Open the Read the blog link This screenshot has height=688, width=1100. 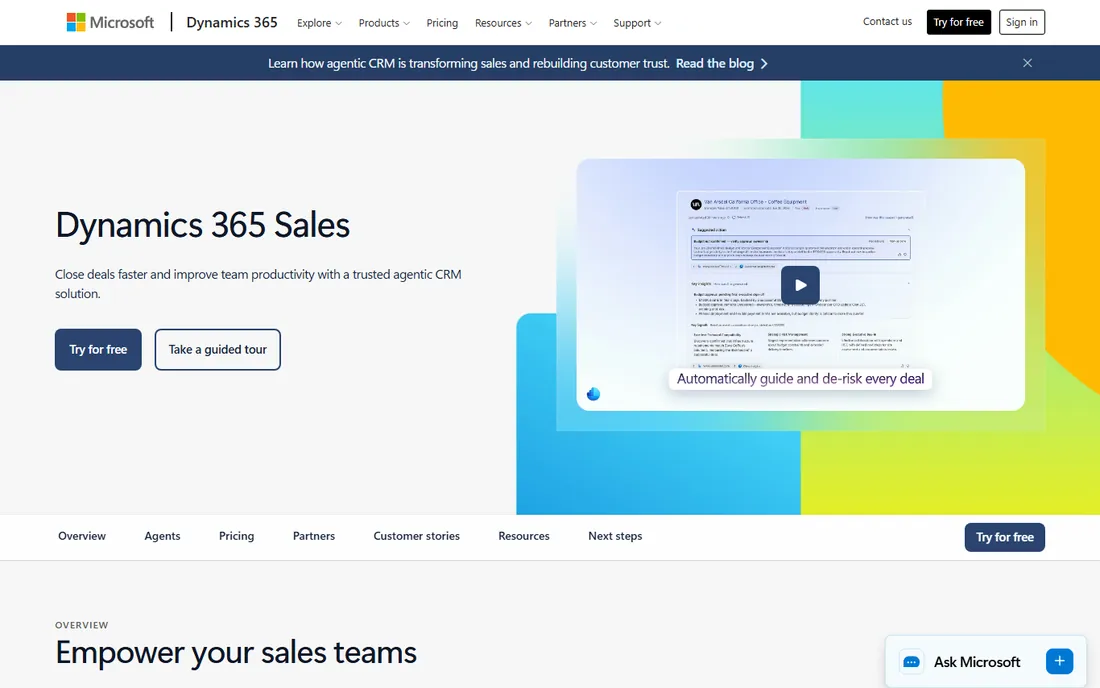click(x=714, y=63)
